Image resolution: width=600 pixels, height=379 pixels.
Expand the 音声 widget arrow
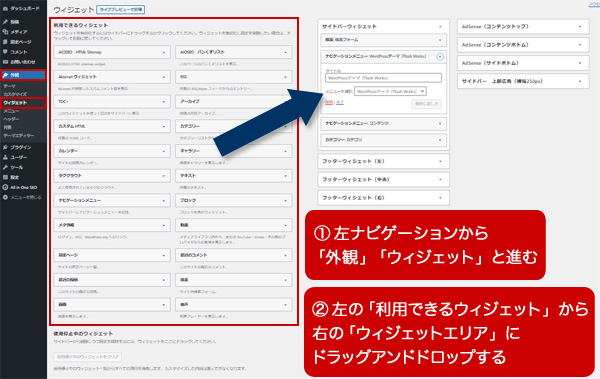pyautogui.click(x=285, y=305)
